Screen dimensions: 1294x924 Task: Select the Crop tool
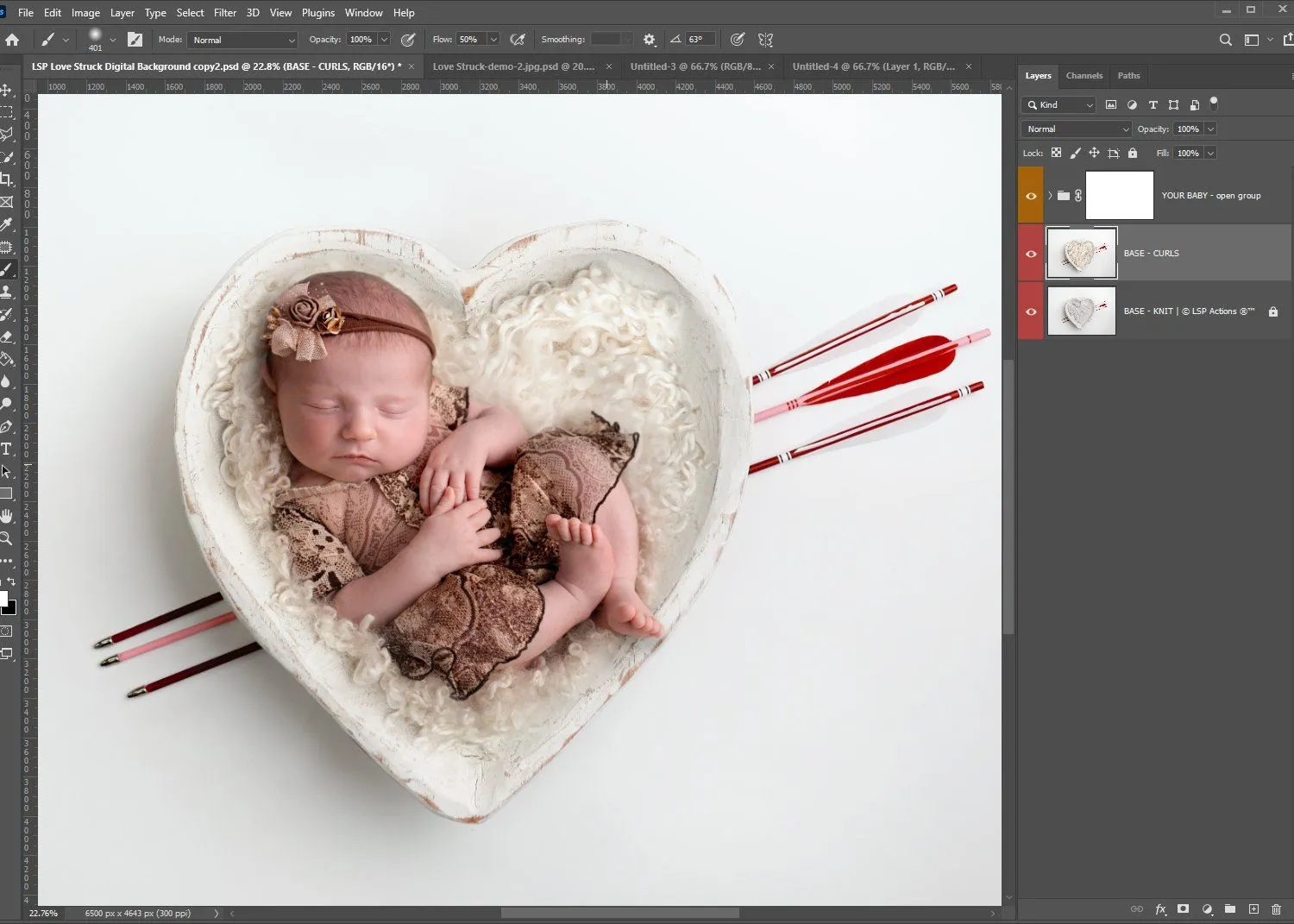[x=6, y=179]
